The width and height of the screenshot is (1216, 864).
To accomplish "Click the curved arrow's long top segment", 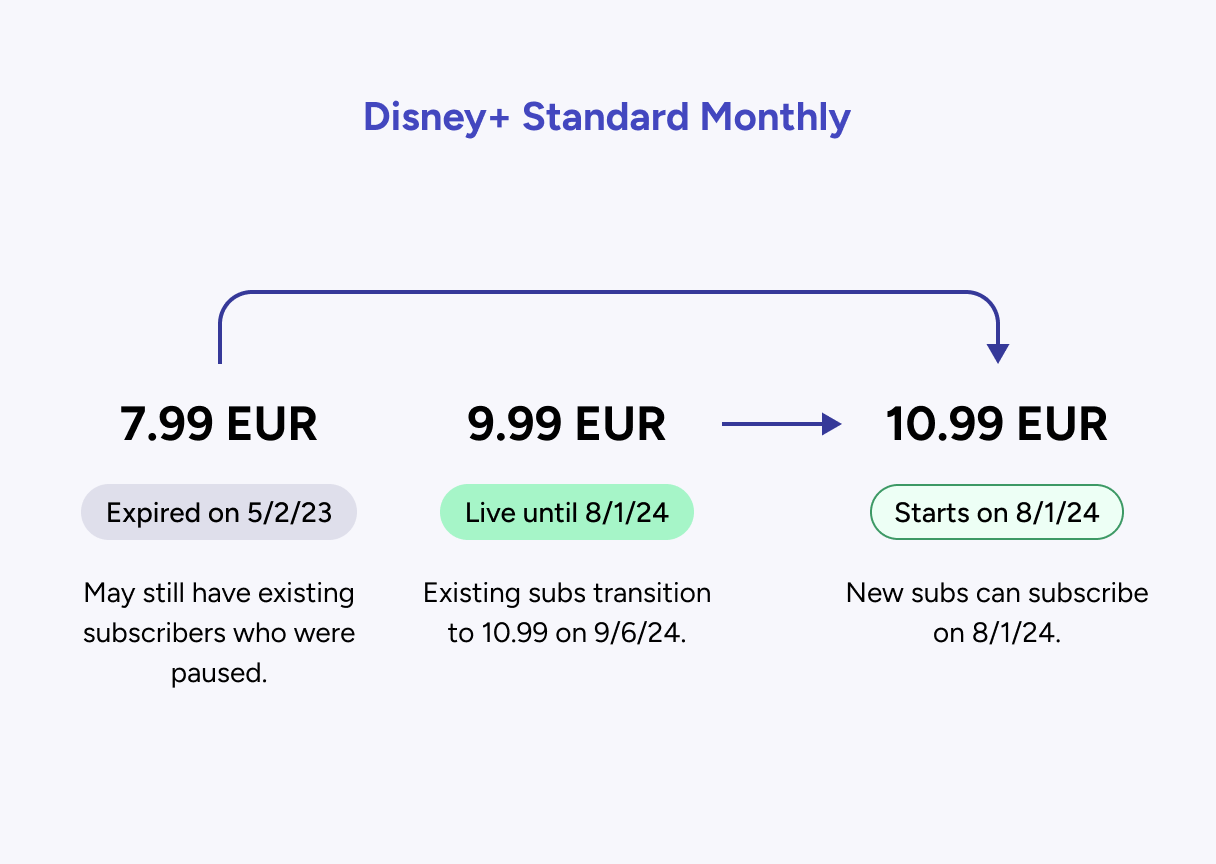I will (x=608, y=292).
